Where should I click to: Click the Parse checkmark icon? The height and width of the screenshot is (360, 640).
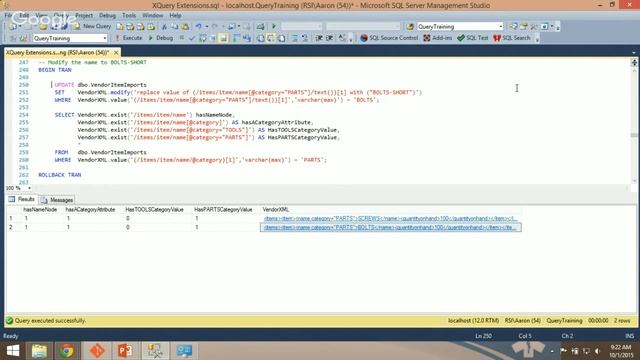[x=192, y=38]
